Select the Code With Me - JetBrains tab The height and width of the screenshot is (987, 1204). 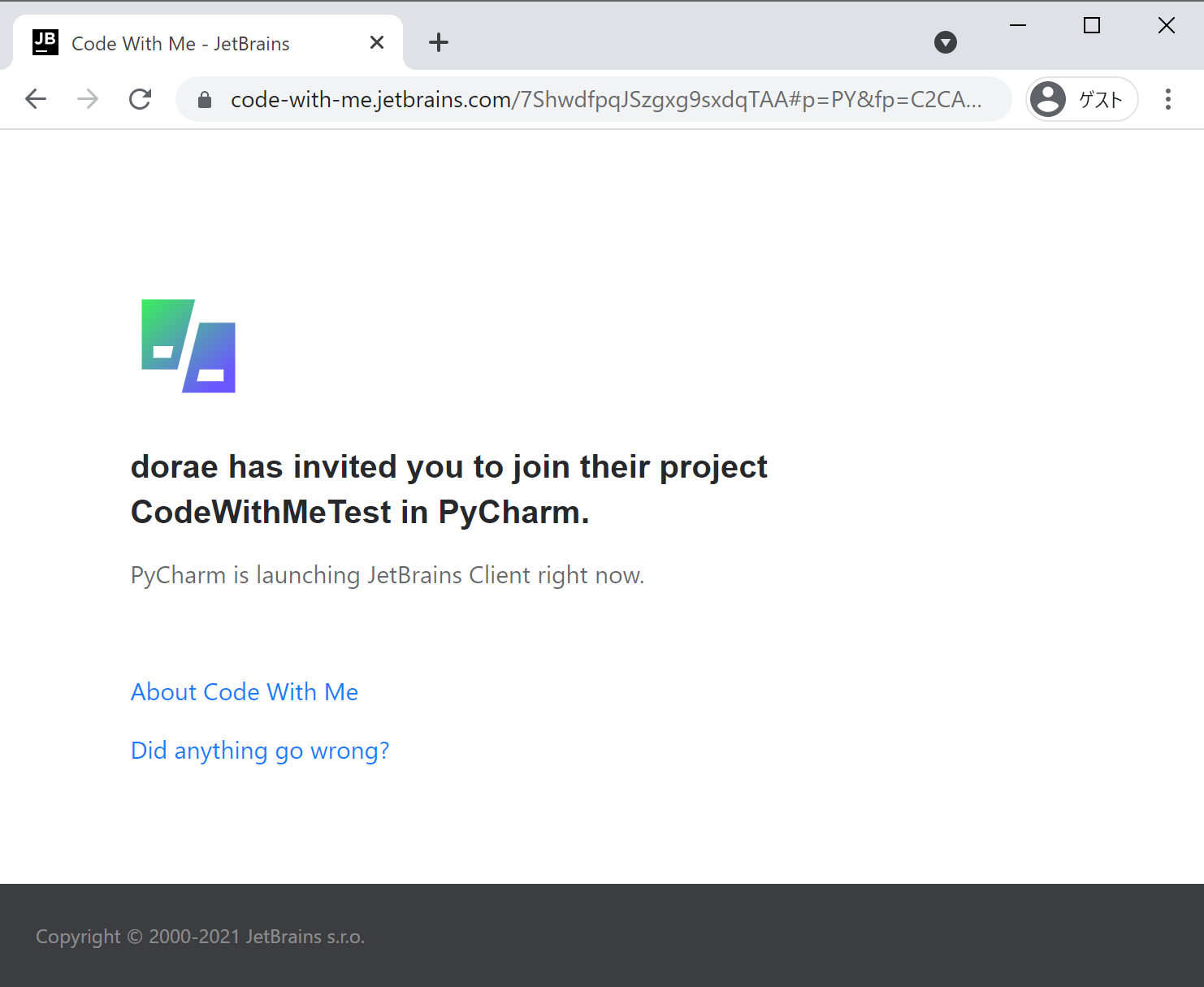coord(208,43)
